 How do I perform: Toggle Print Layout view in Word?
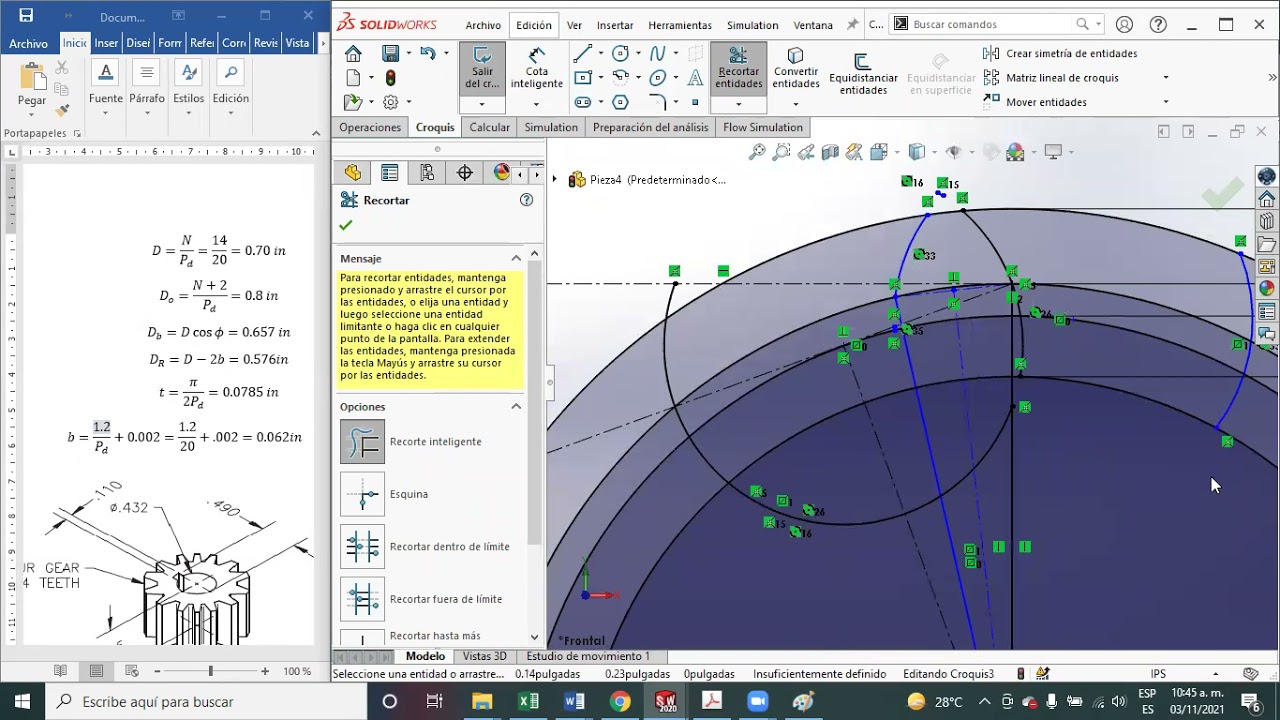point(97,671)
